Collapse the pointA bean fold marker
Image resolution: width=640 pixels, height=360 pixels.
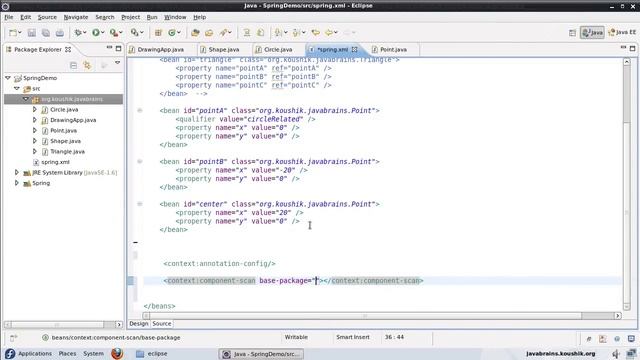point(140,110)
